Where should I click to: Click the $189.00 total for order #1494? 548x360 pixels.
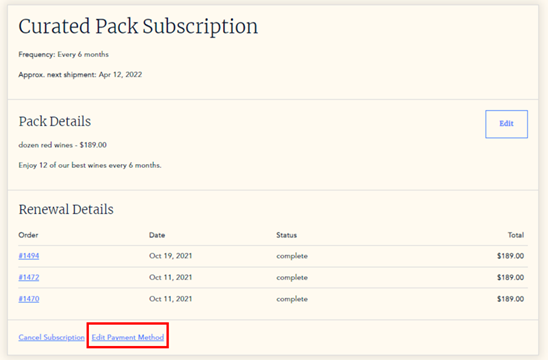(511, 256)
